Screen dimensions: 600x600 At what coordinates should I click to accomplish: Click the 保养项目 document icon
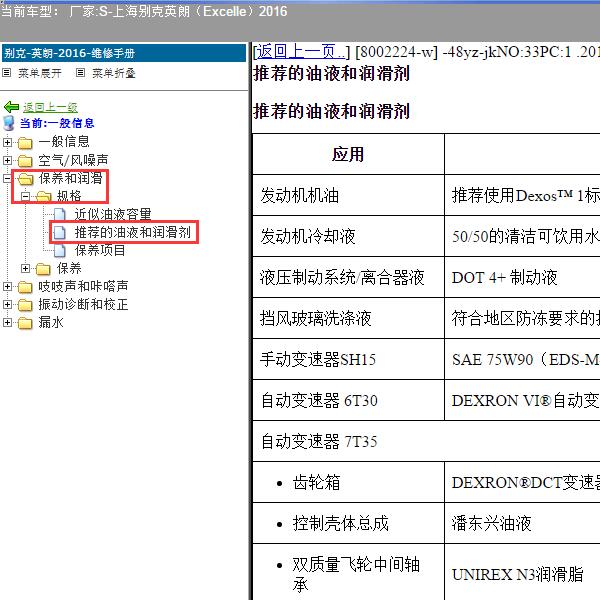pos(60,250)
